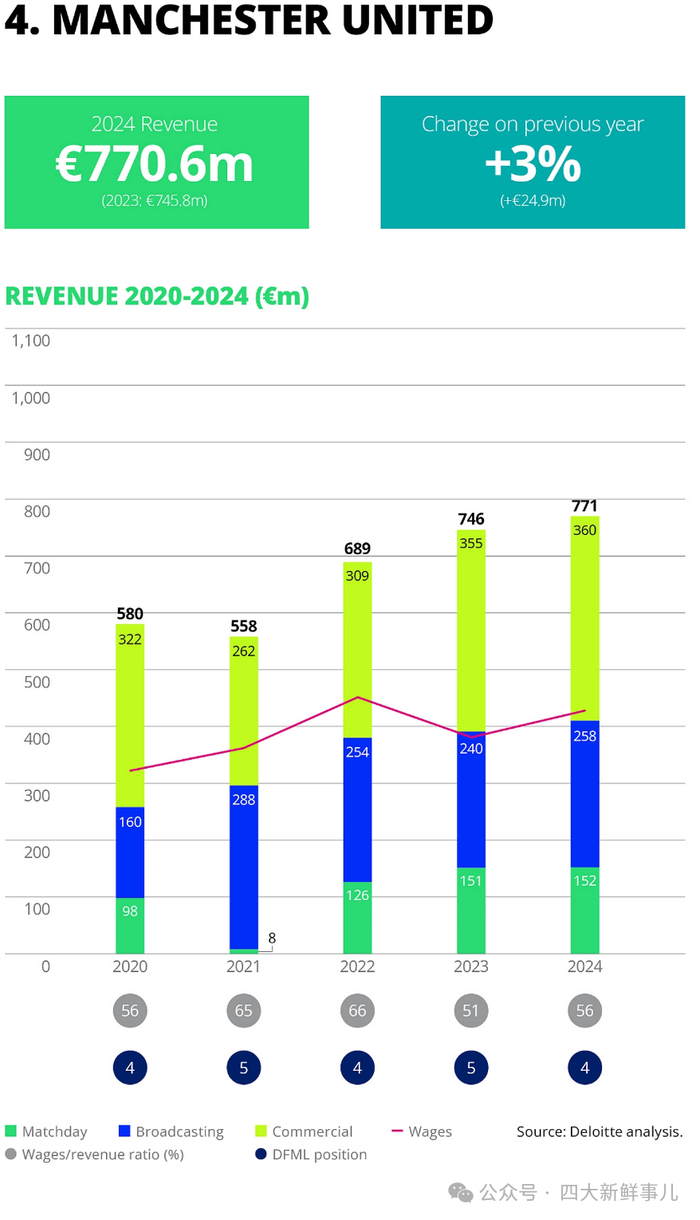Click the lime Commercial legend swatch

pyautogui.click(x=261, y=1131)
